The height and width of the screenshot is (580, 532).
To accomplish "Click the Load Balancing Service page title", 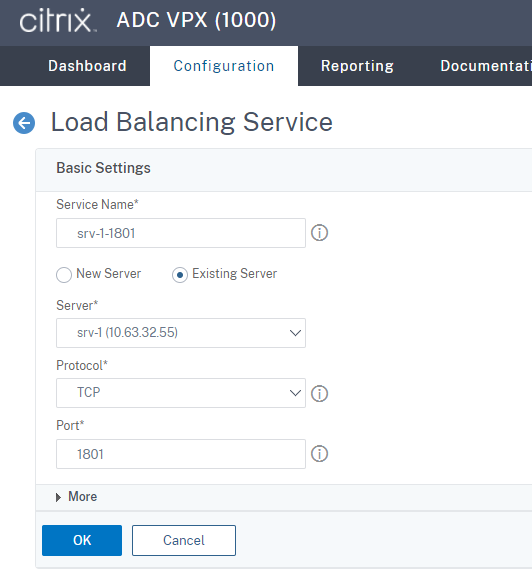I will point(192,122).
